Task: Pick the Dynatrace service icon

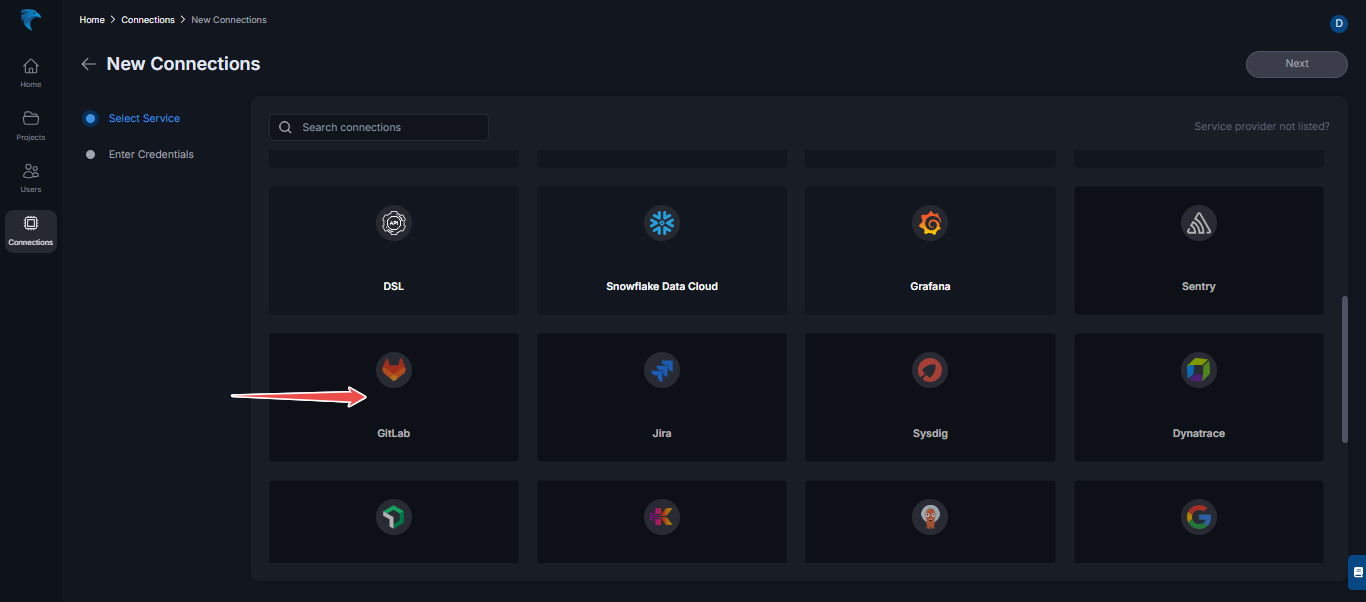Action: (1197, 370)
